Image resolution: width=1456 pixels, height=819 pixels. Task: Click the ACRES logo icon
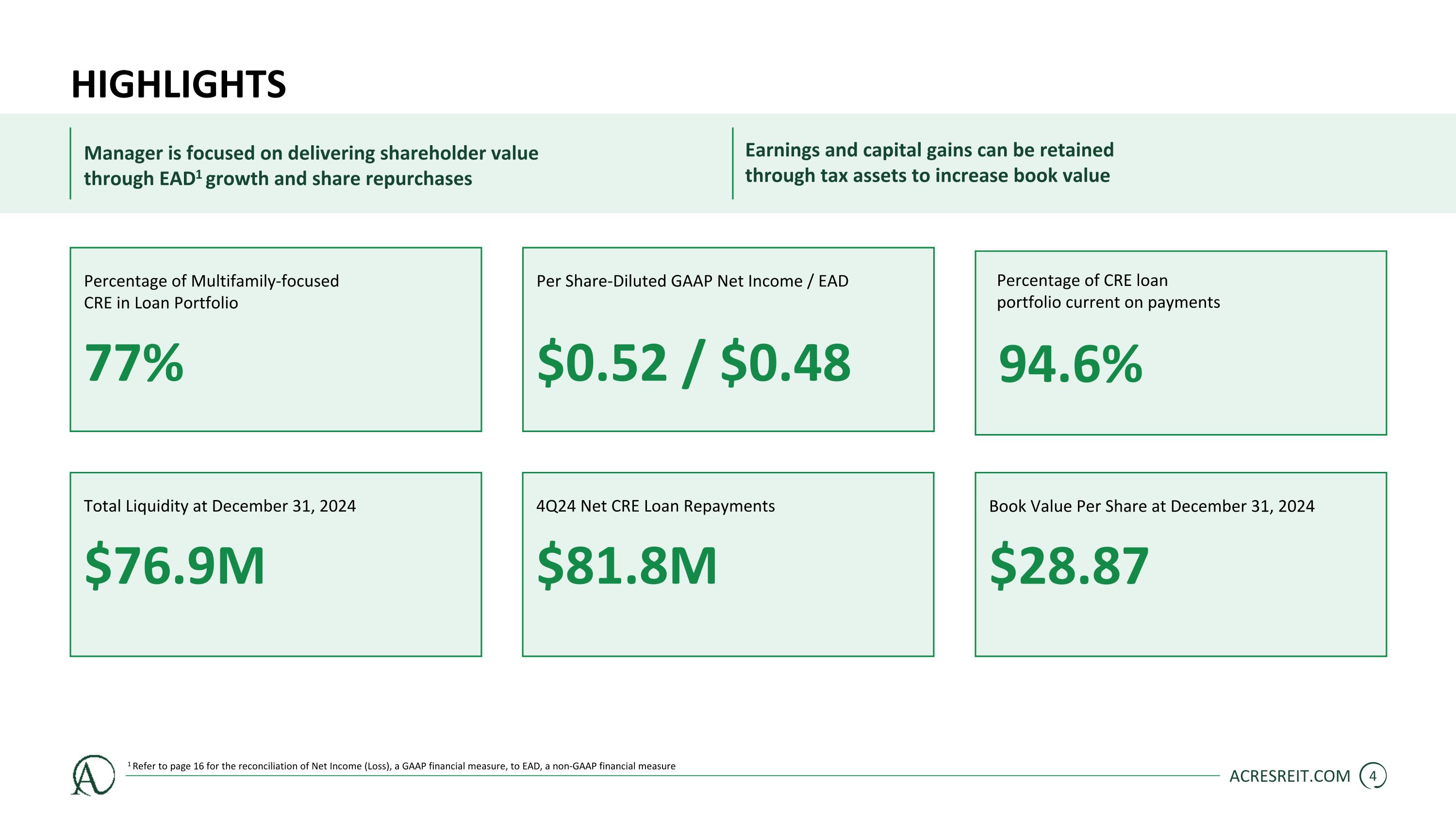pyautogui.click(x=93, y=775)
